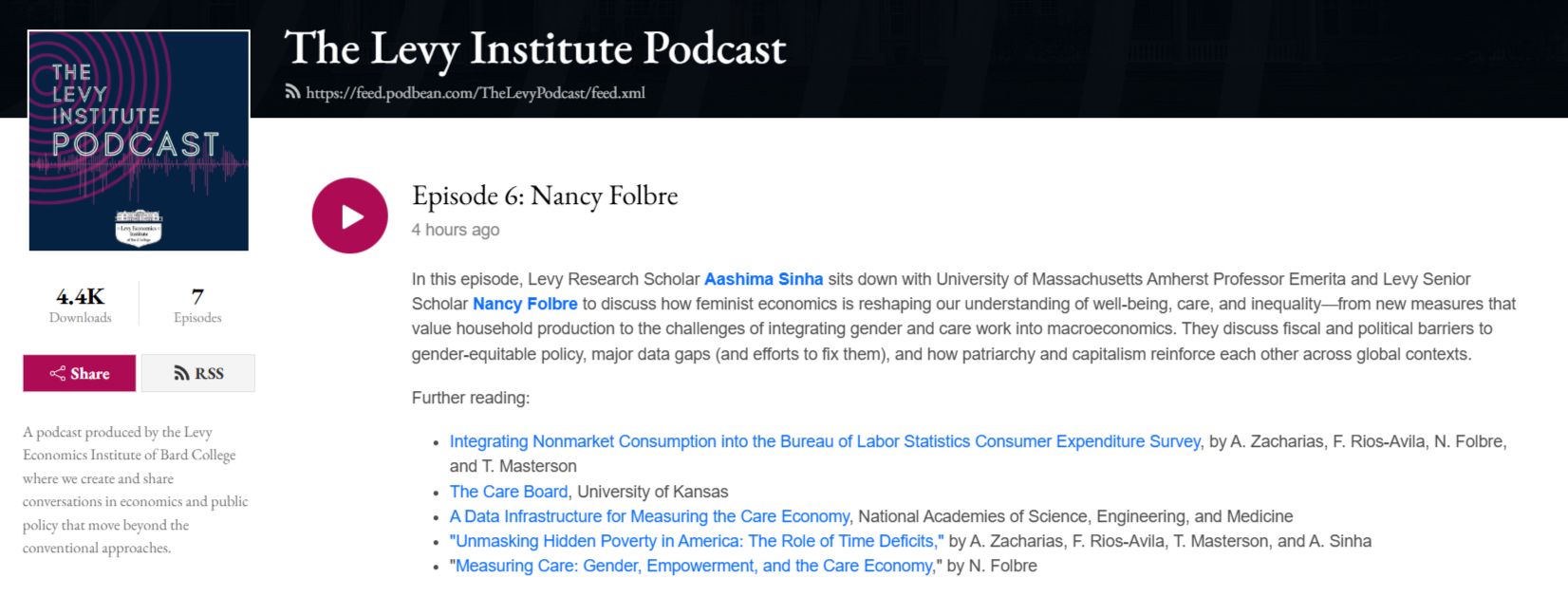Open Integrating Nonmarket Consumption survey link
The height and width of the screenshot is (615, 1568).
point(825,441)
